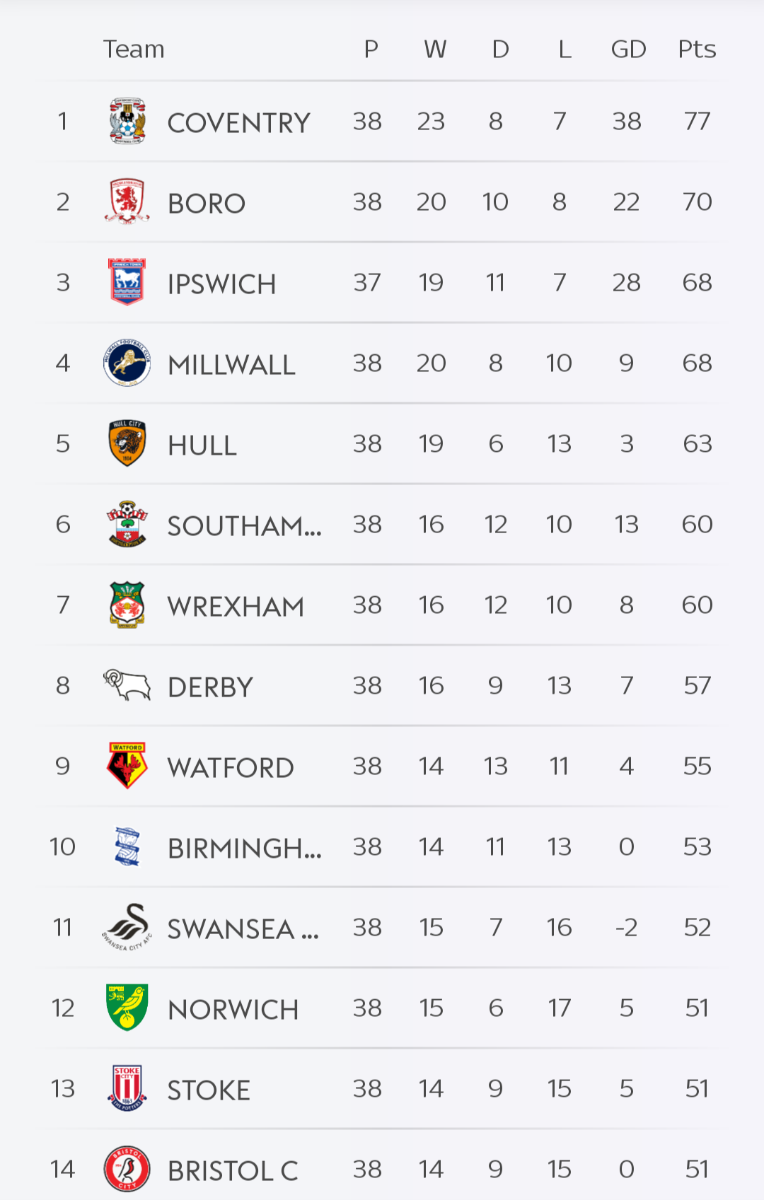Screen dimensions: 764x1200
Task: Tap the Middlesbrough red lion badge
Action: 127,202
